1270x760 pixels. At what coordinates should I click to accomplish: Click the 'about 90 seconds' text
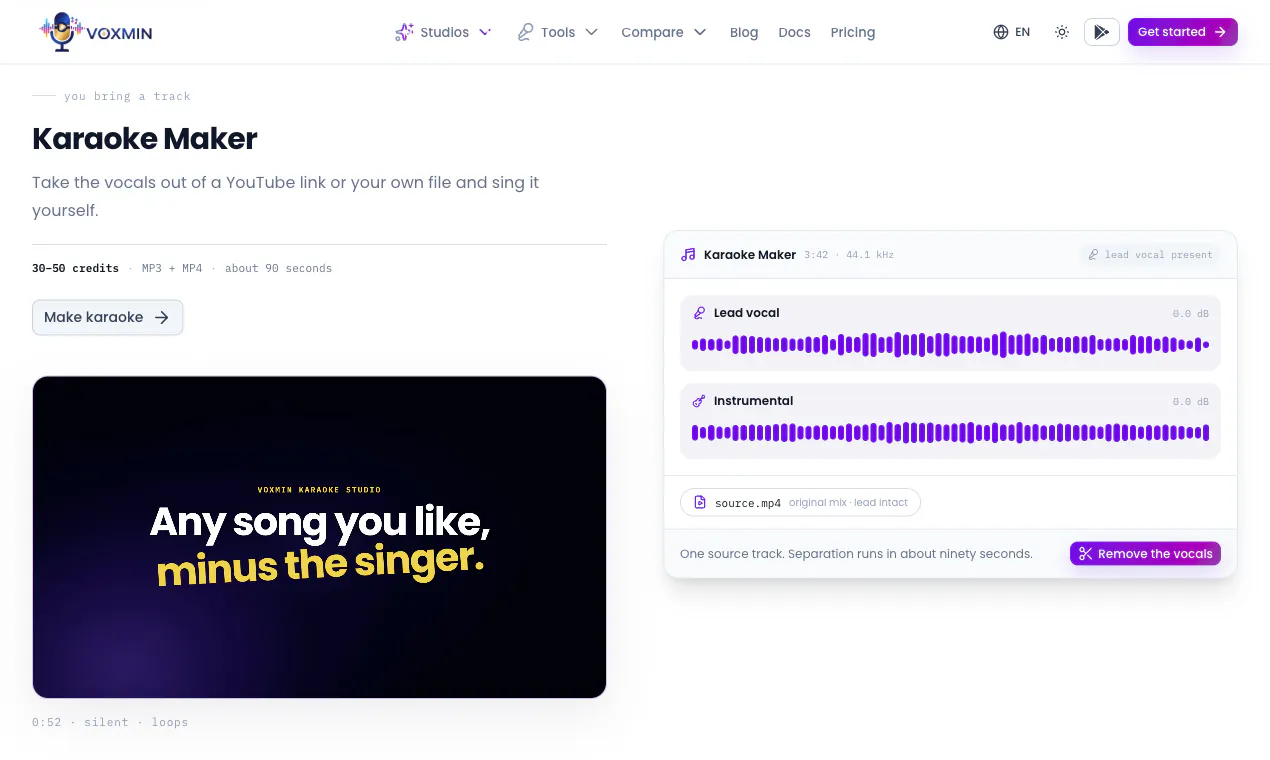pos(279,268)
